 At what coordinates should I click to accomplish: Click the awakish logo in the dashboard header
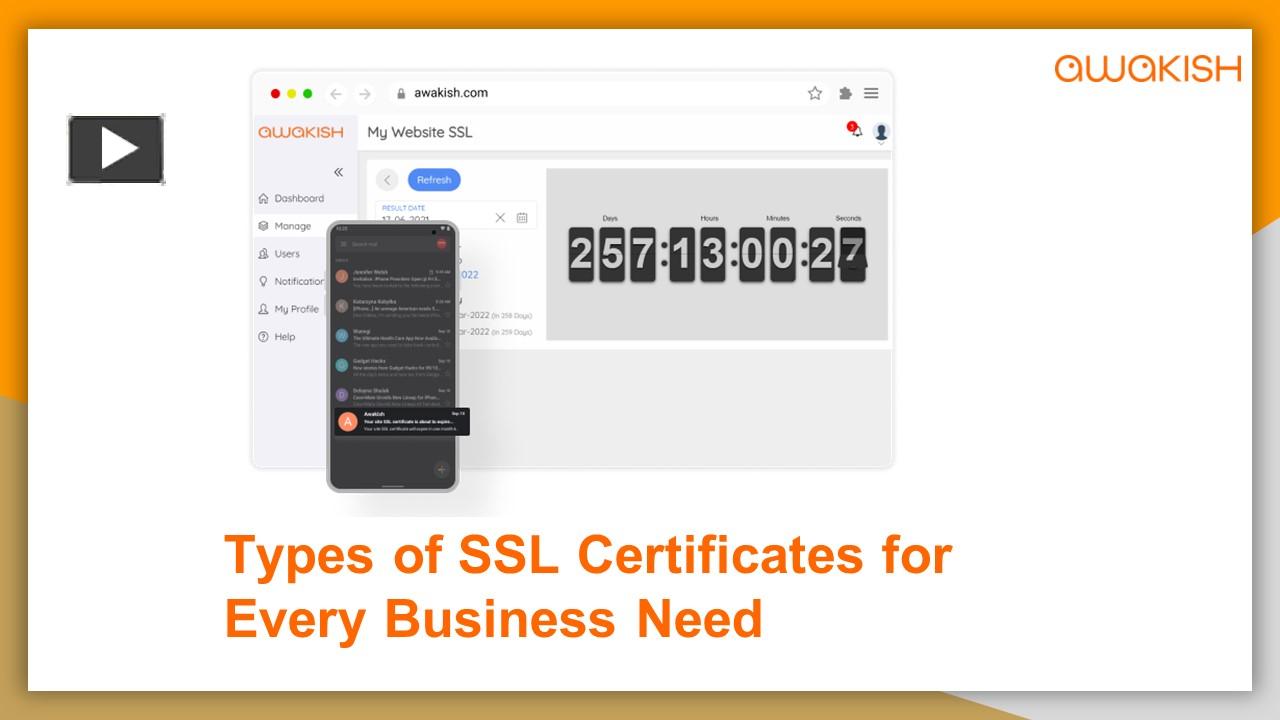click(x=302, y=132)
